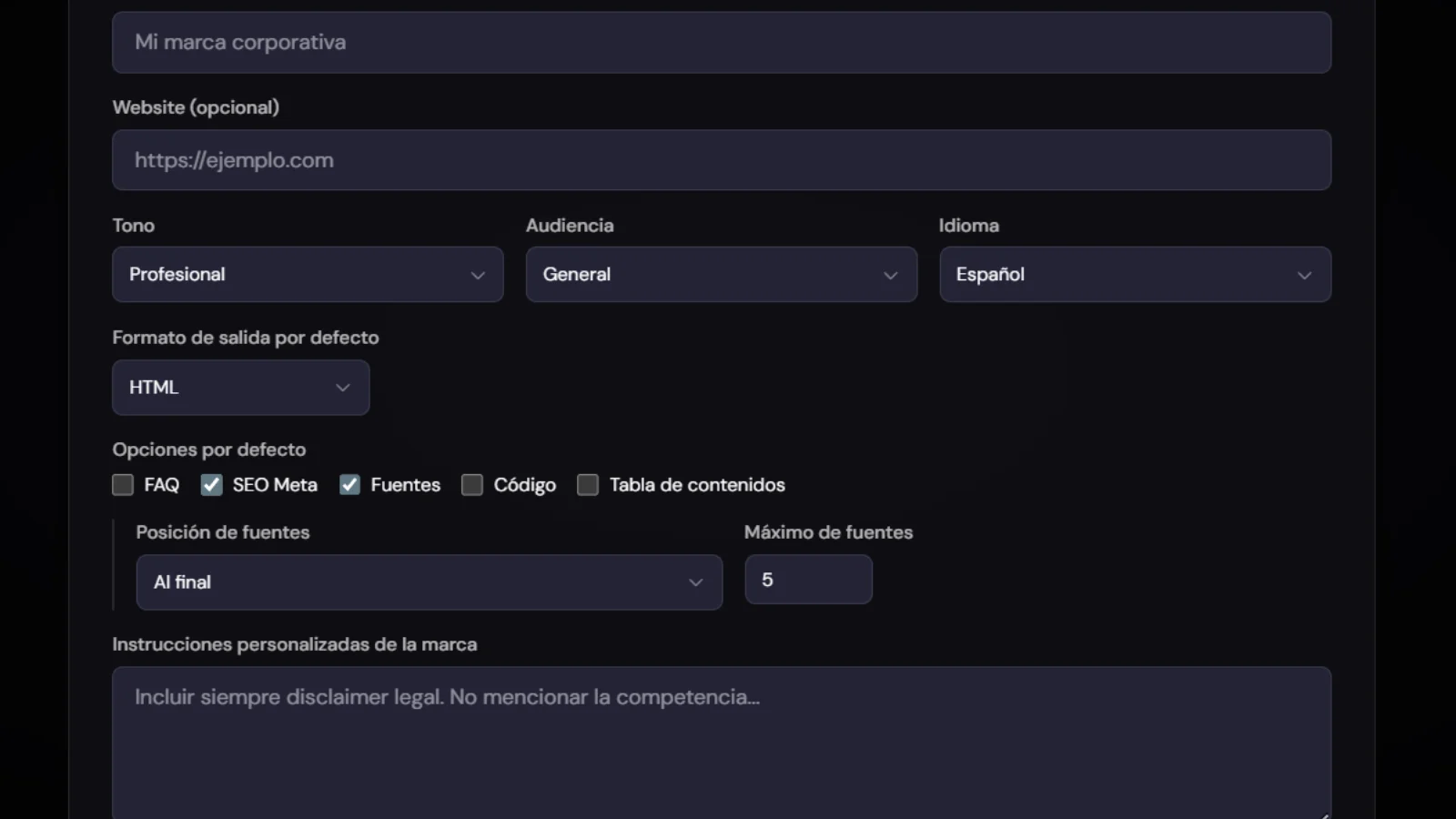
Task: Open the Idioma dropdown showing Español
Action: click(1135, 274)
